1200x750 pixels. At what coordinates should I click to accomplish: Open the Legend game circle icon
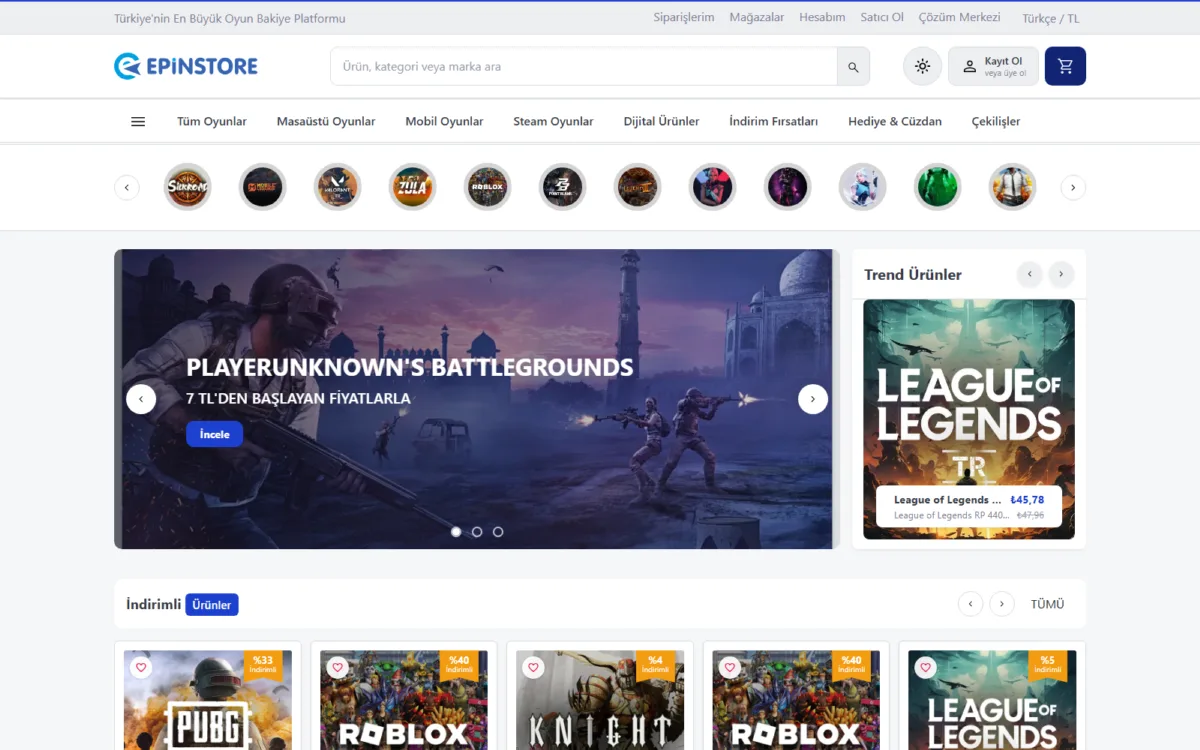(638, 187)
